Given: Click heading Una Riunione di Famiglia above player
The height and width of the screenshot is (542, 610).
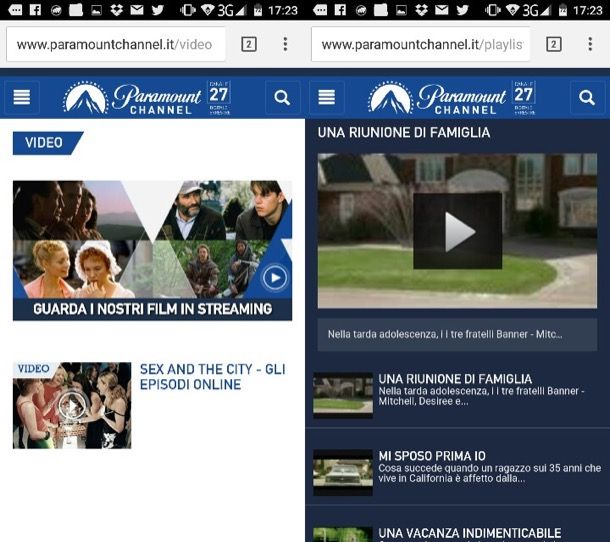Looking at the screenshot, I should click(x=404, y=133).
